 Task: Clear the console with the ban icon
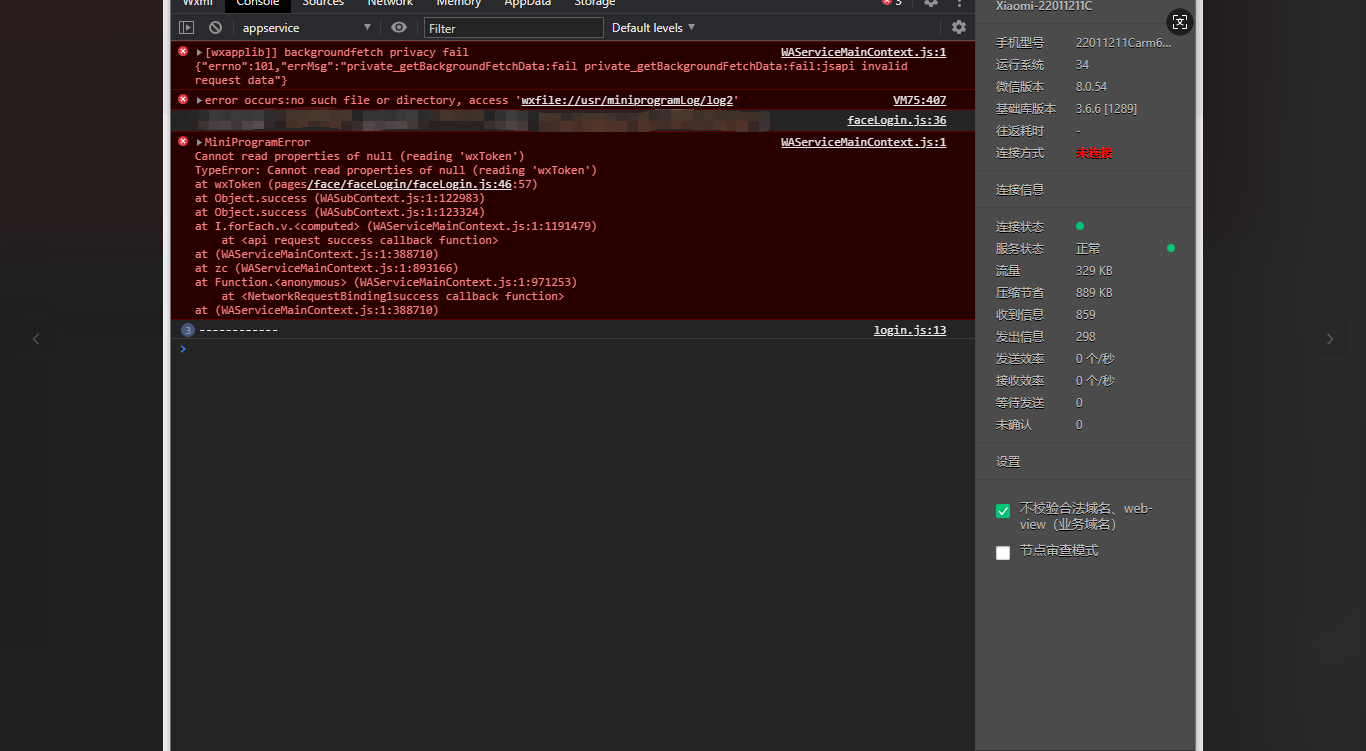click(215, 28)
